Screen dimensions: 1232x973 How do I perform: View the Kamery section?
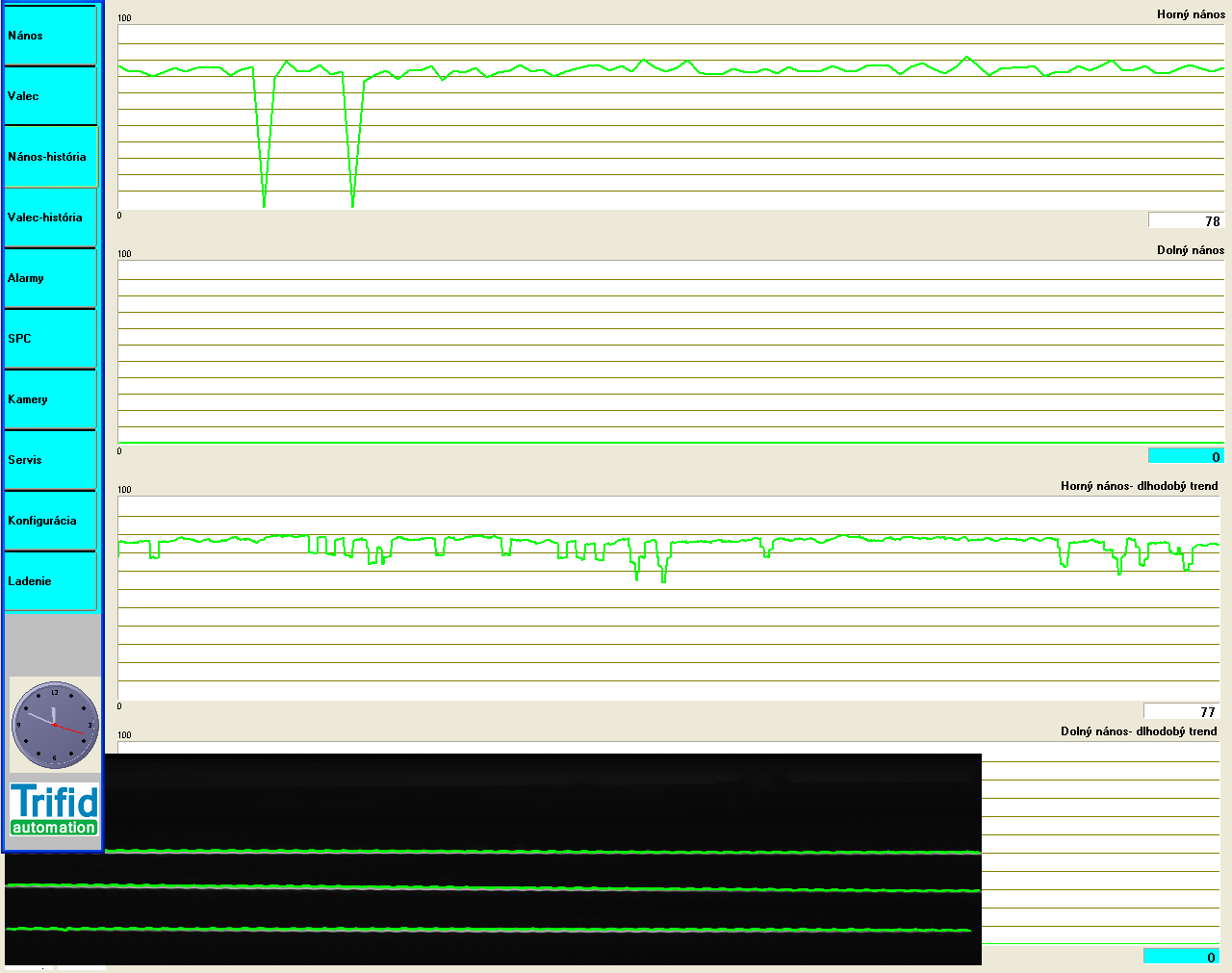pyautogui.click(x=51, y=399)
